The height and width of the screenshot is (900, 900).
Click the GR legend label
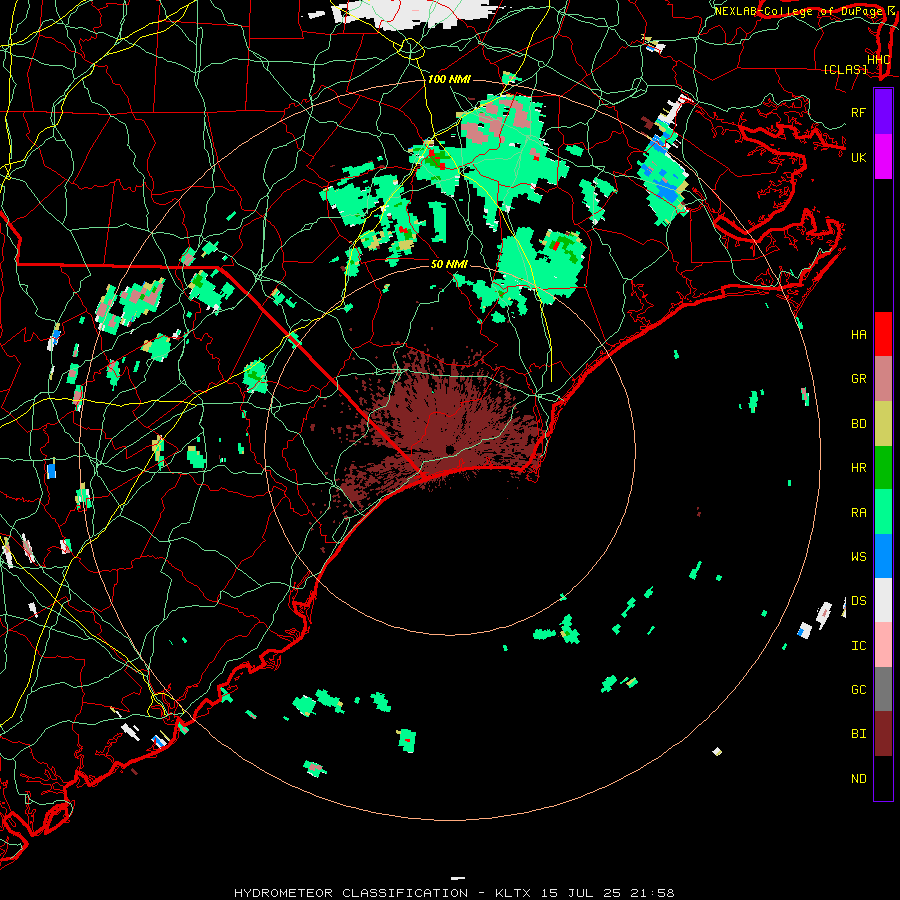click(x=858, y=379)
